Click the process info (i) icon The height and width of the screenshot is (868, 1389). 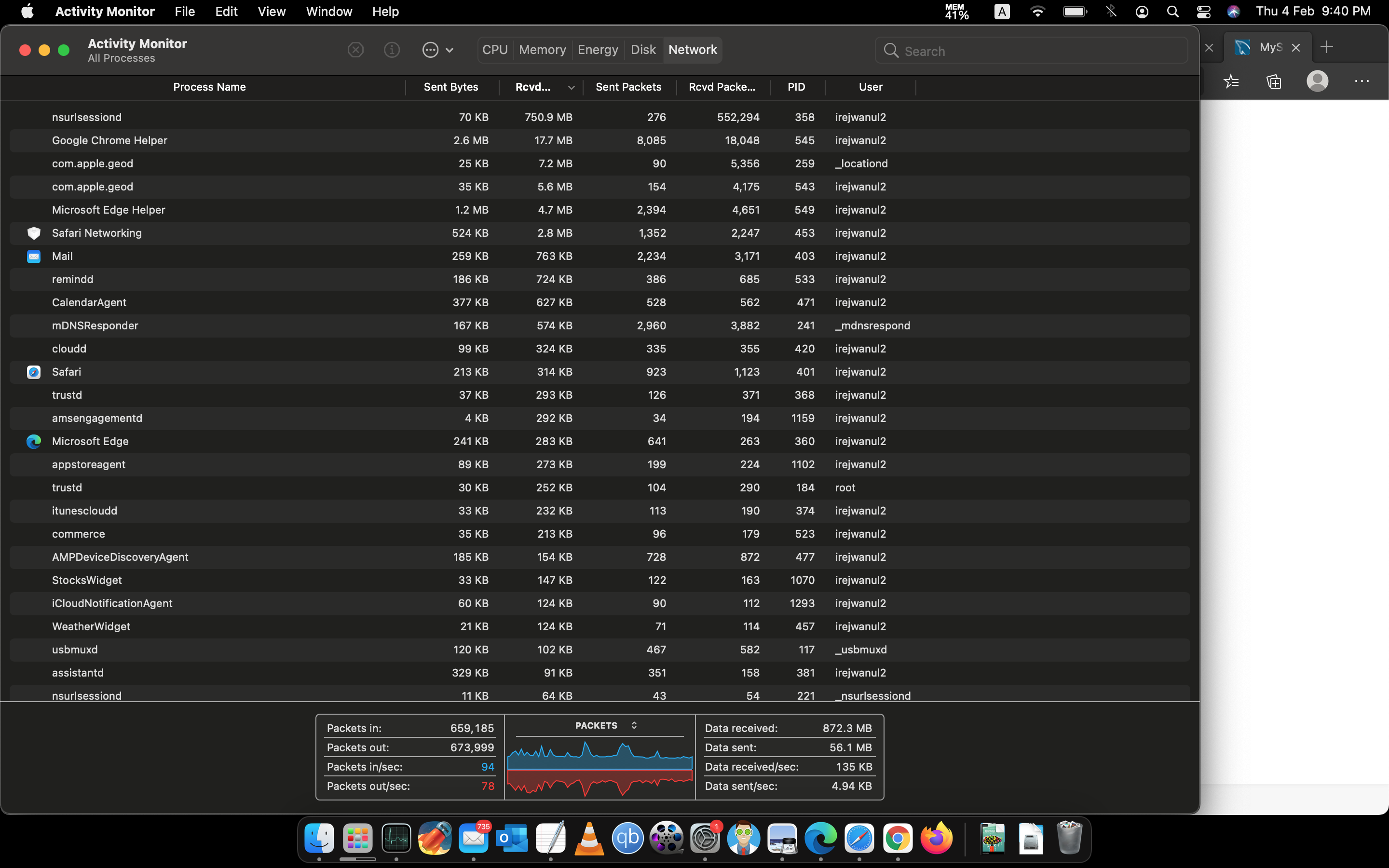(x=392, y=50)
